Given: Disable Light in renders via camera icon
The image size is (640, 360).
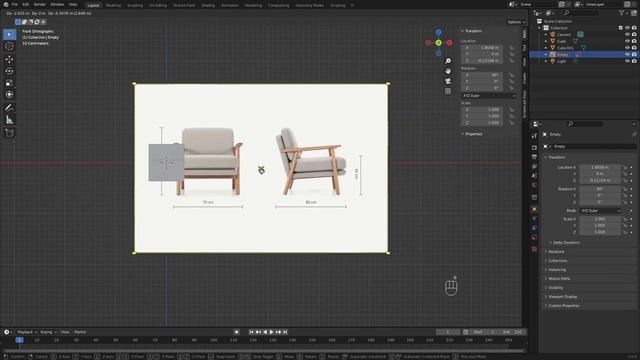Looking at the screenshot, I should click(x=634, y=61).
